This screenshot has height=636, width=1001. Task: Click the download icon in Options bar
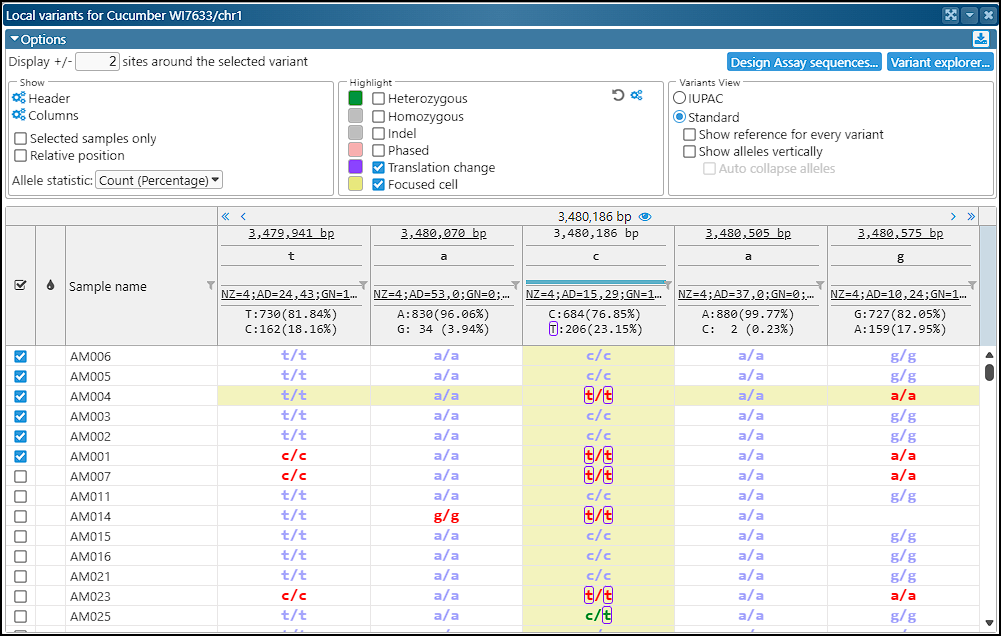980,39
